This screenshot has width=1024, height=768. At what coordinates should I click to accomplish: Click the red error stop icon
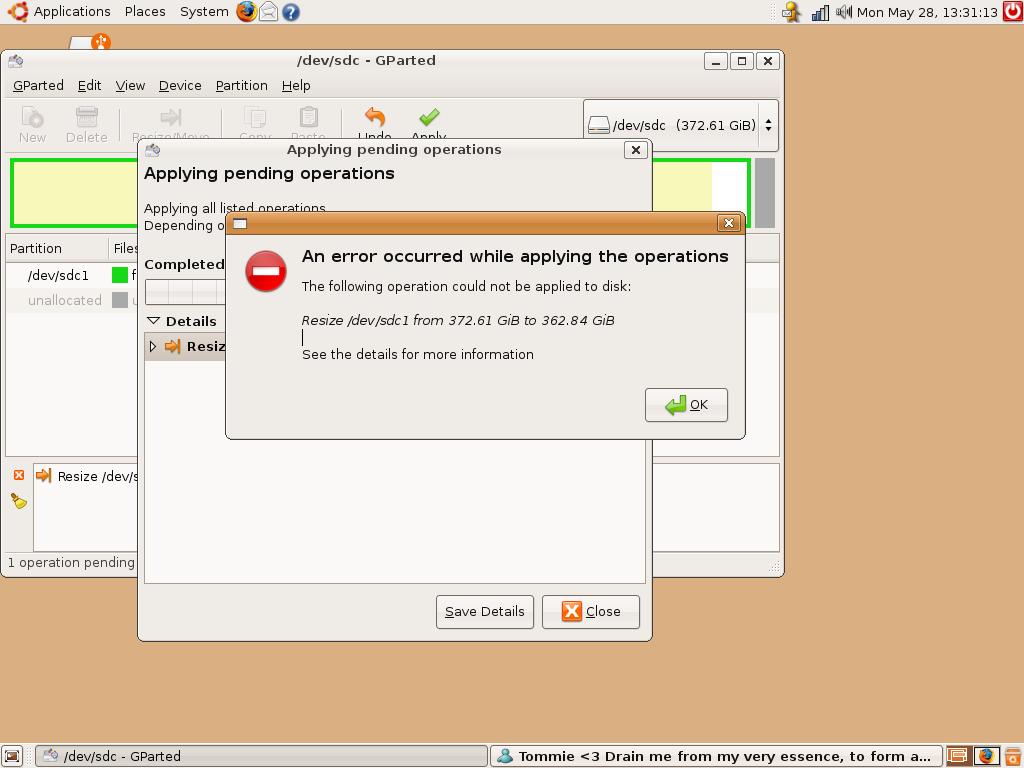[266, 271]
